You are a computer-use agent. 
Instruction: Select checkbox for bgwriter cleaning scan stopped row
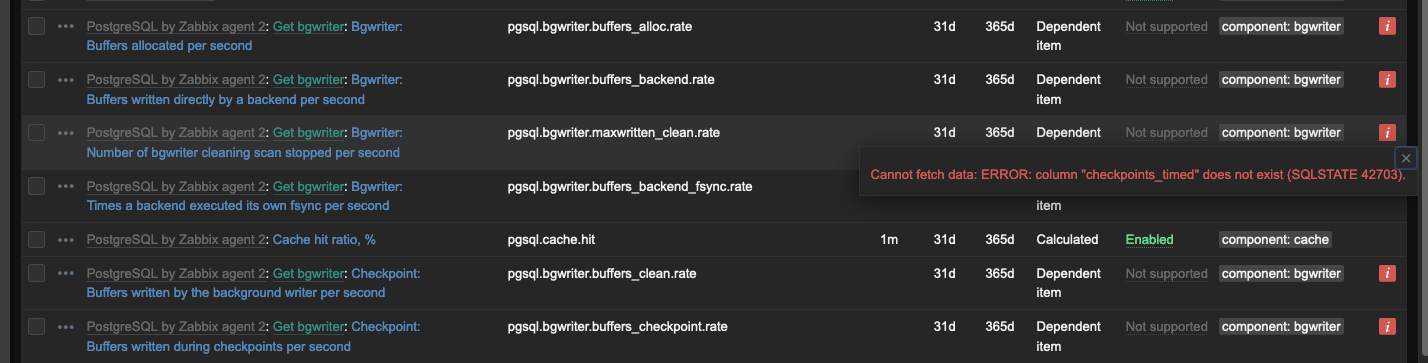36,133
